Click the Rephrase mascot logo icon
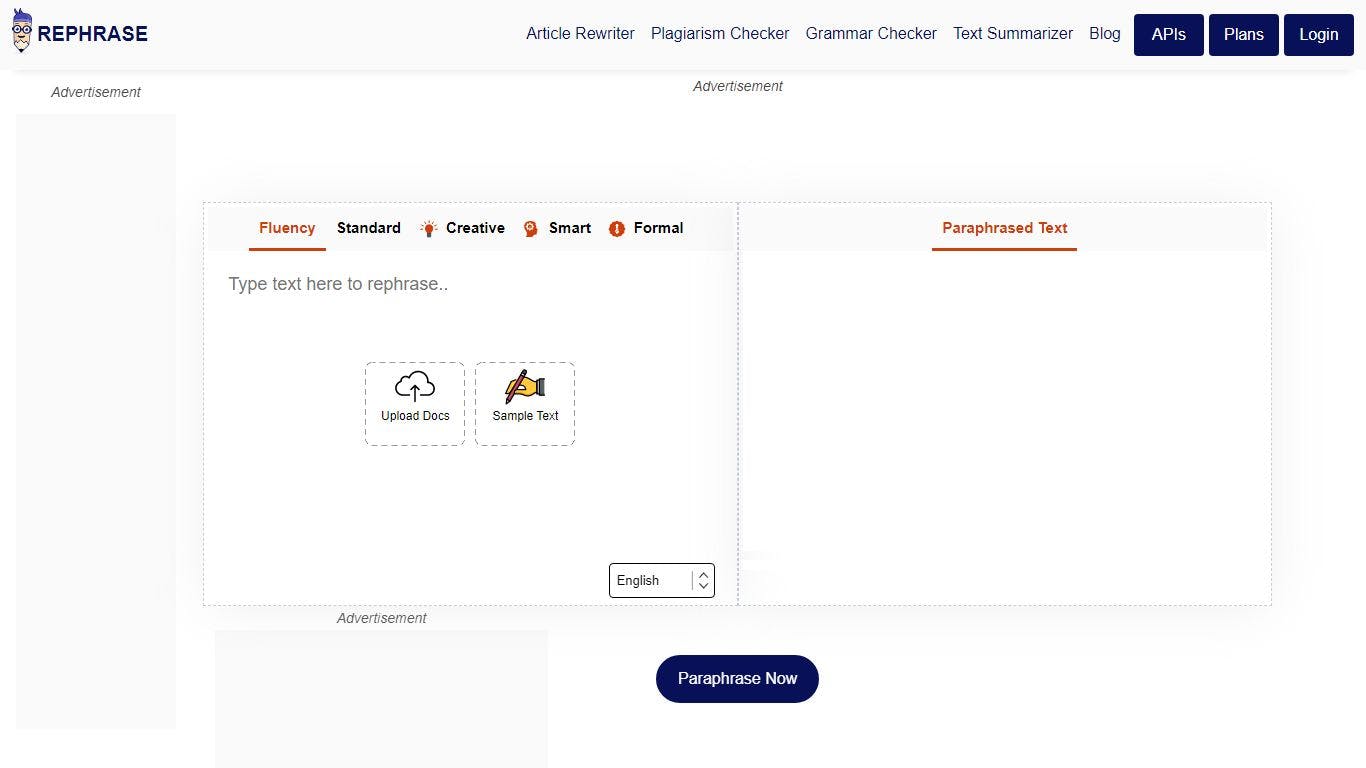 click(x=22, y=32)
